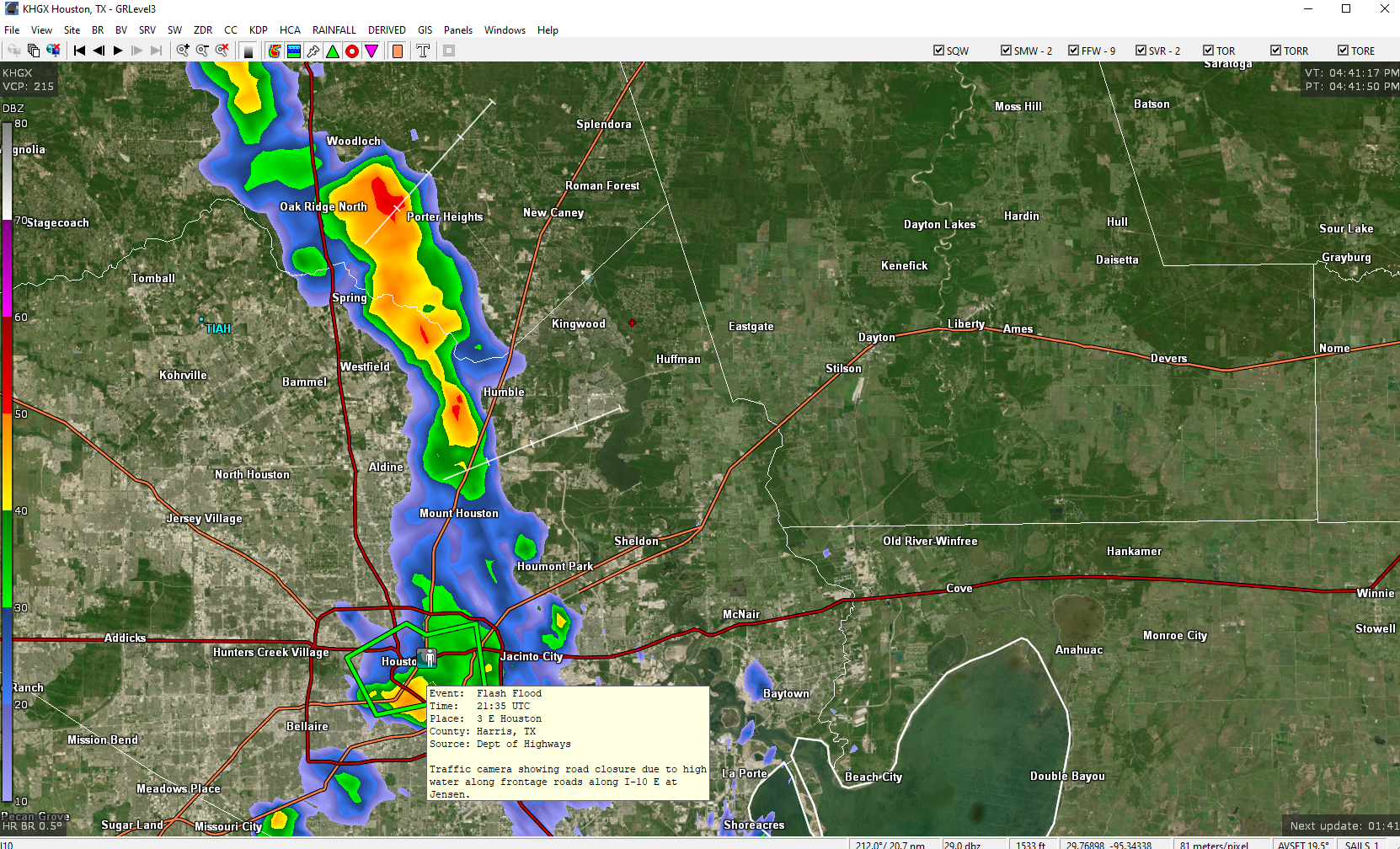Open the RAINFALL menu
The image size is (1400, 849).
[334, 30]
